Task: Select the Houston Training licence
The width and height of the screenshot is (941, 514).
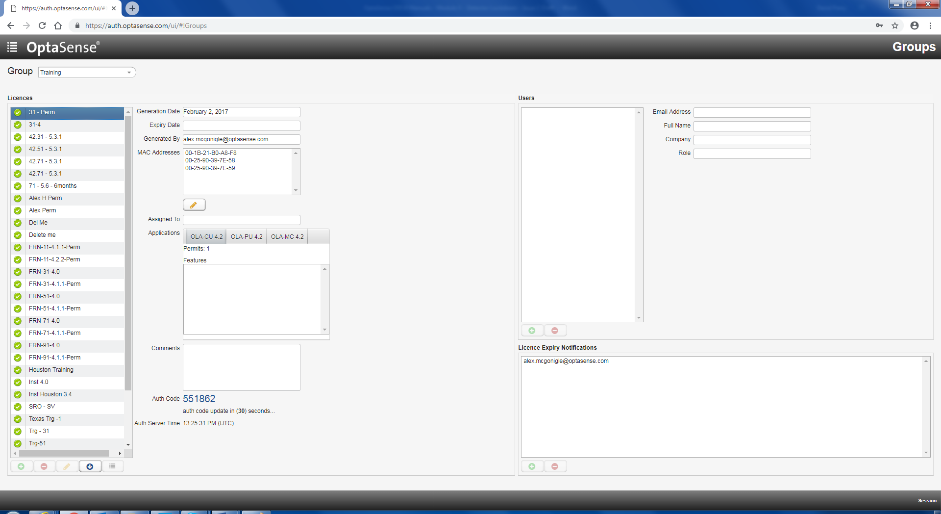Action: tap(51, 369)
